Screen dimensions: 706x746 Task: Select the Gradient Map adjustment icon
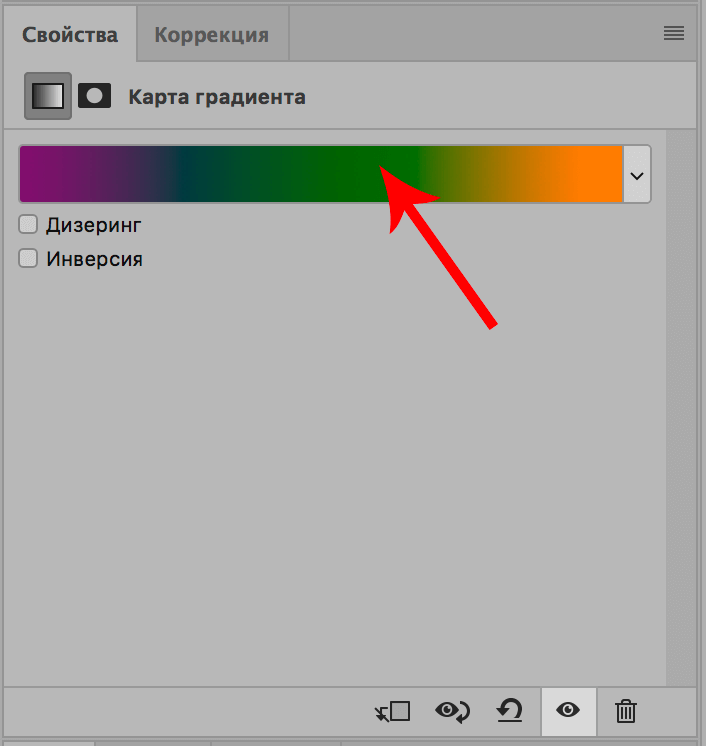pos(48,96)
